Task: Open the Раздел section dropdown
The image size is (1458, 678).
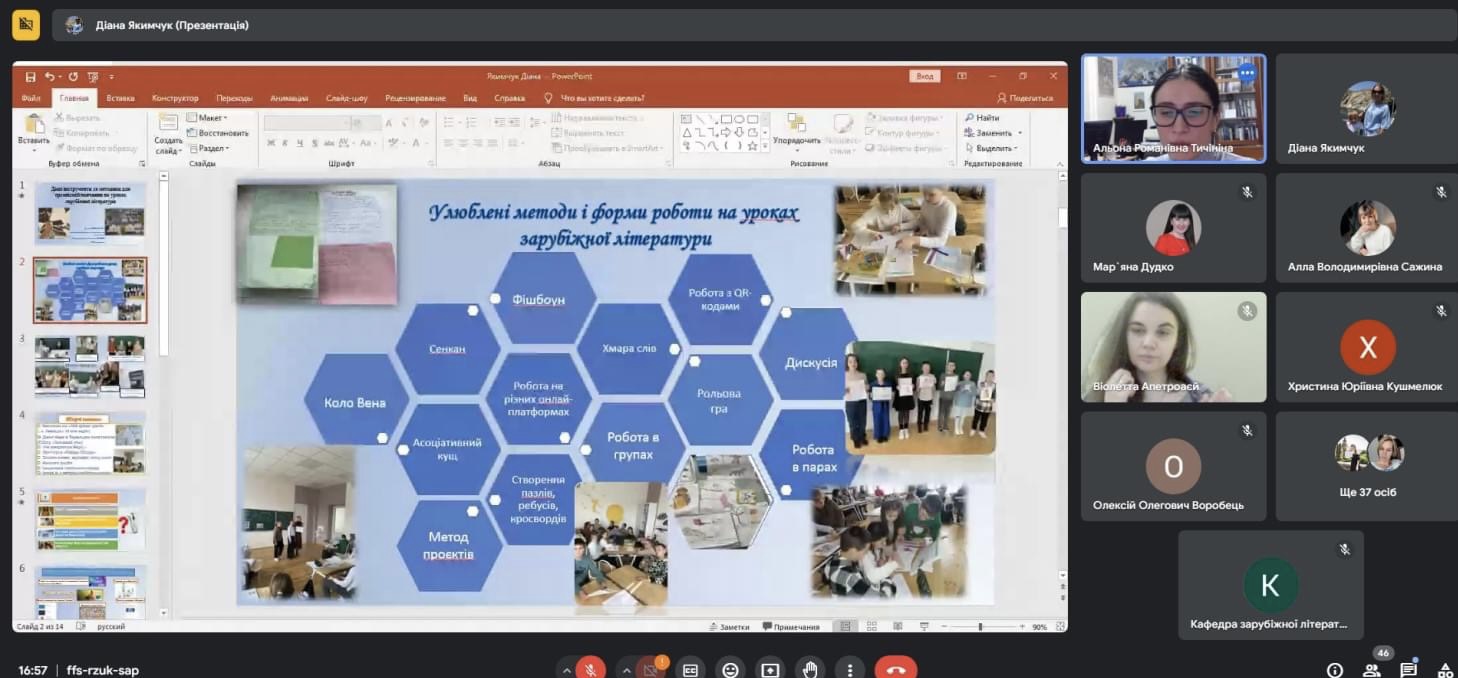Action: [208, 148]
